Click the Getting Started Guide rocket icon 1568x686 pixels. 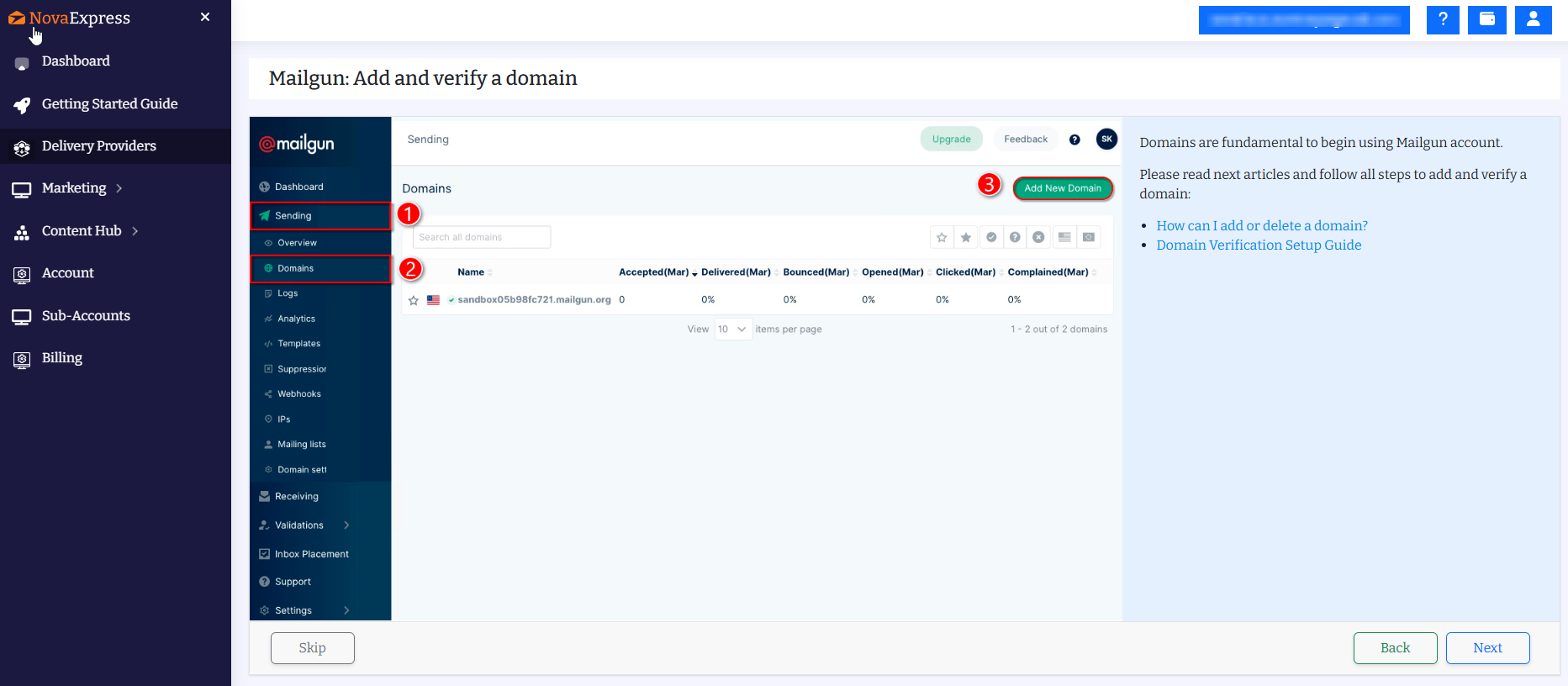click(x=22, y=105)
